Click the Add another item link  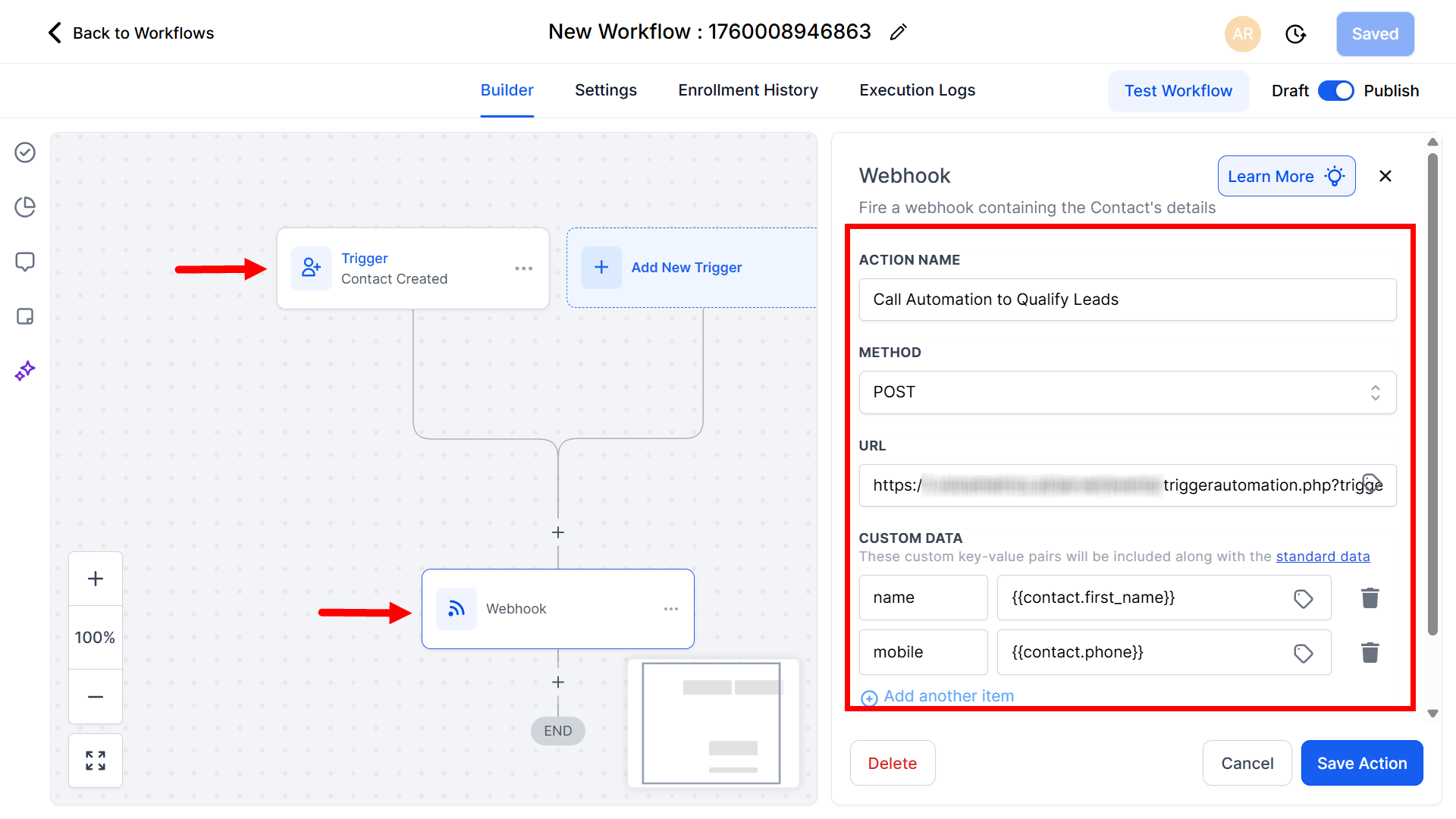[948, 696]
